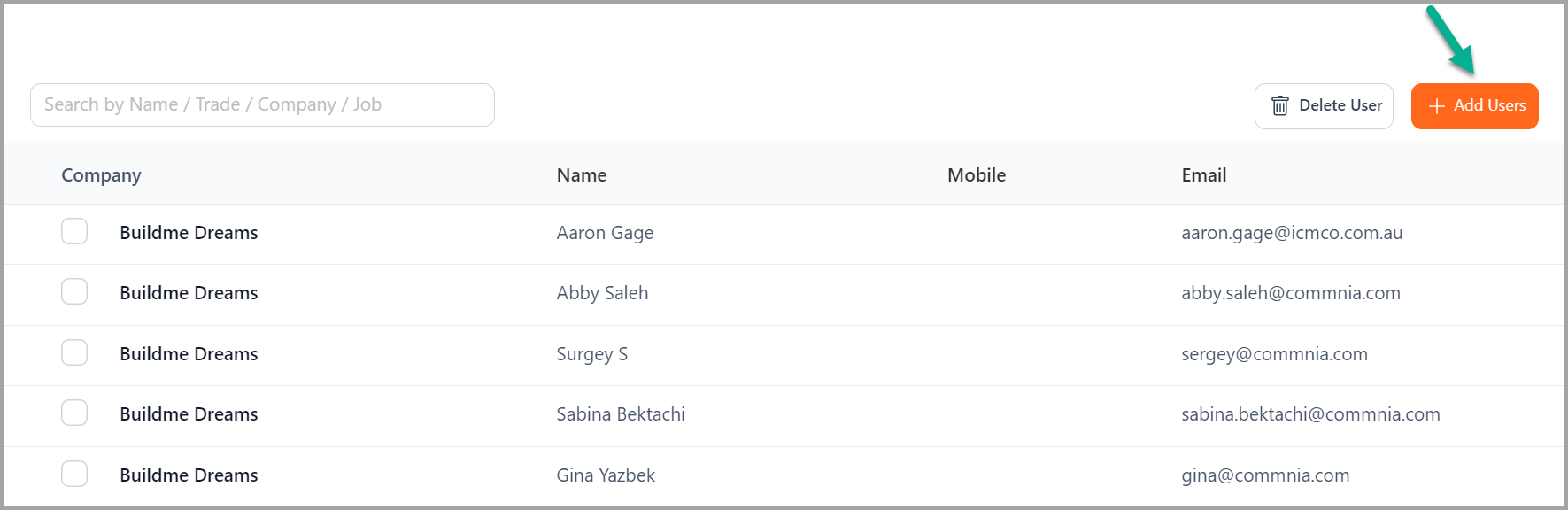Click gina@commnia.com email address
Screen dimensions: 1568x510
[x=1265, y=475]
